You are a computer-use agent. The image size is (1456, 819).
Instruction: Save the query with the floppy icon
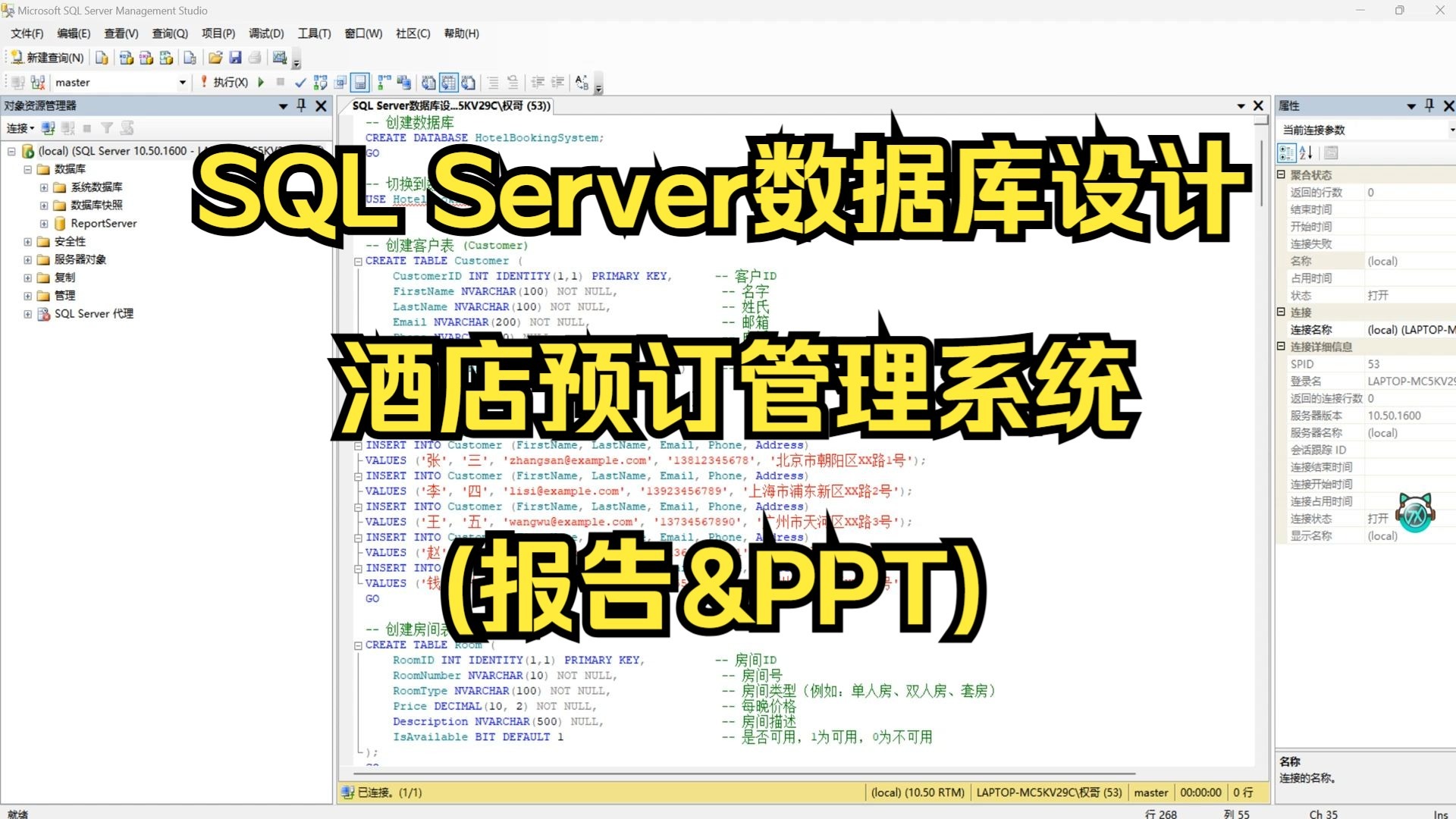(x=235, y=58)
